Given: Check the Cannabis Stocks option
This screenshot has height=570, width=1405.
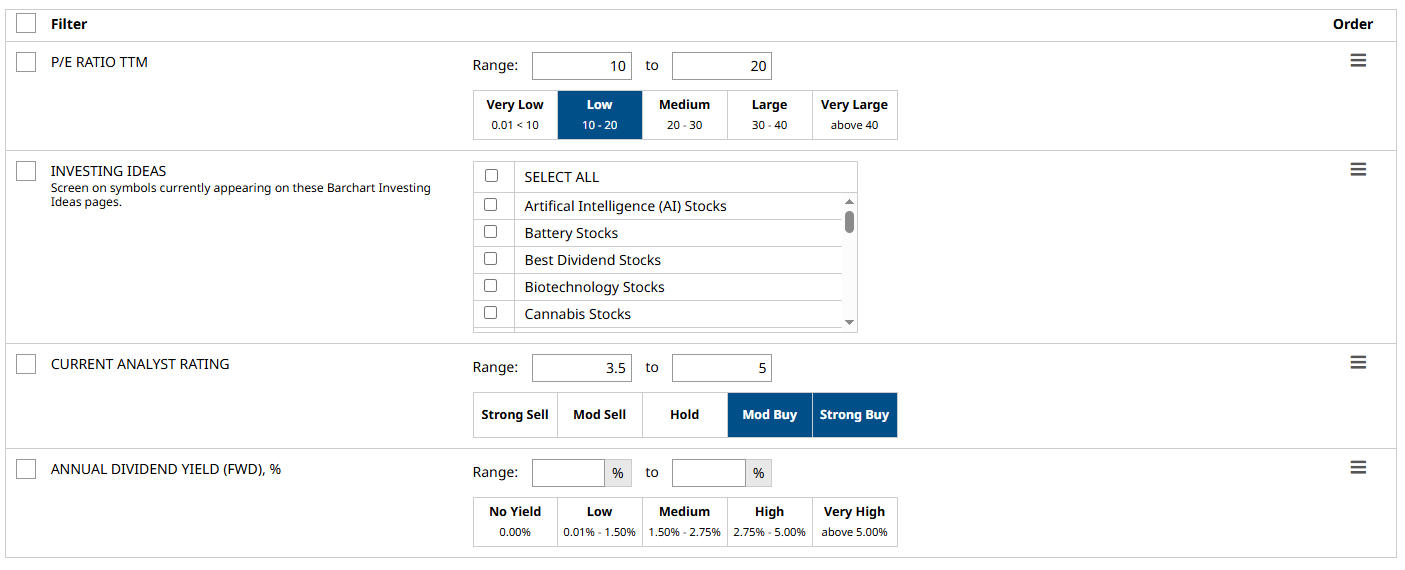Looking at the screenshot, I should (x=491, y=313).
